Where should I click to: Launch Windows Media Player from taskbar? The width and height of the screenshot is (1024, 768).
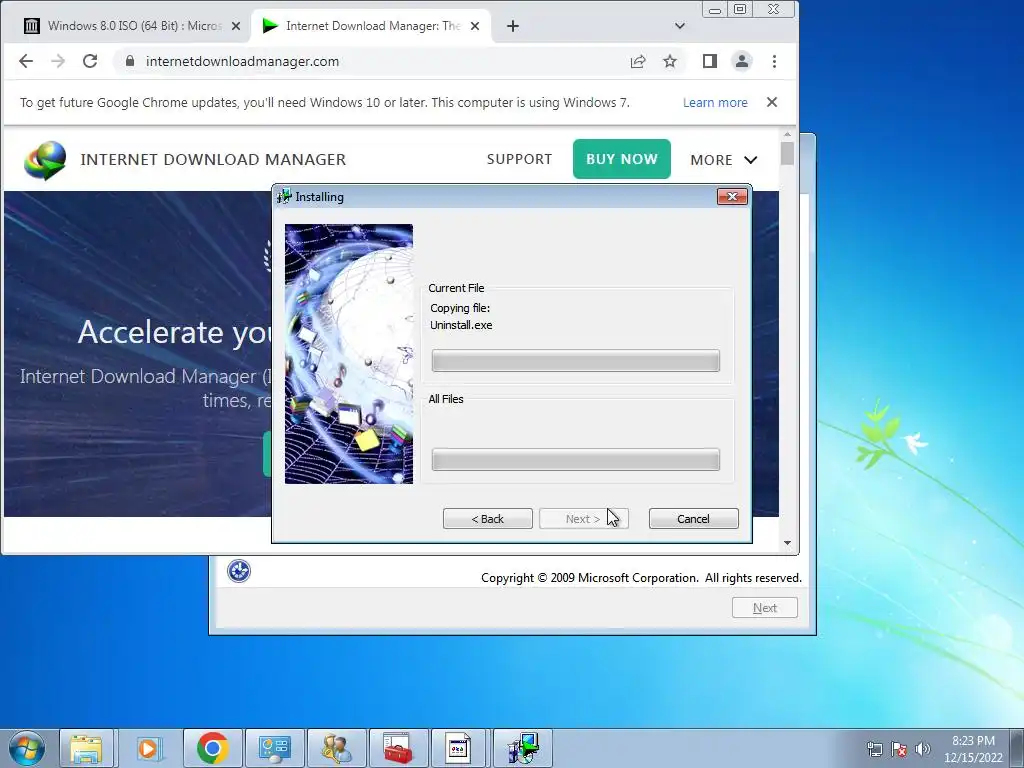(148, 748)
